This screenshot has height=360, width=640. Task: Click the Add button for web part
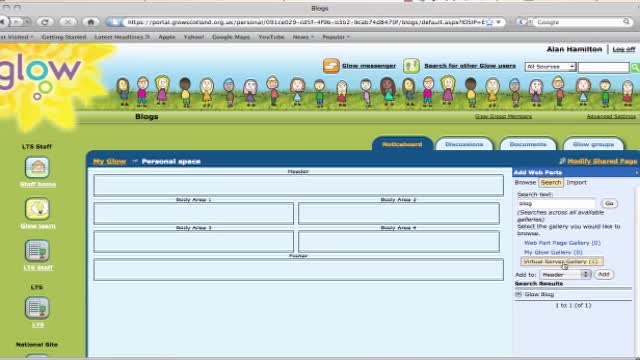[x=604, y=274]
